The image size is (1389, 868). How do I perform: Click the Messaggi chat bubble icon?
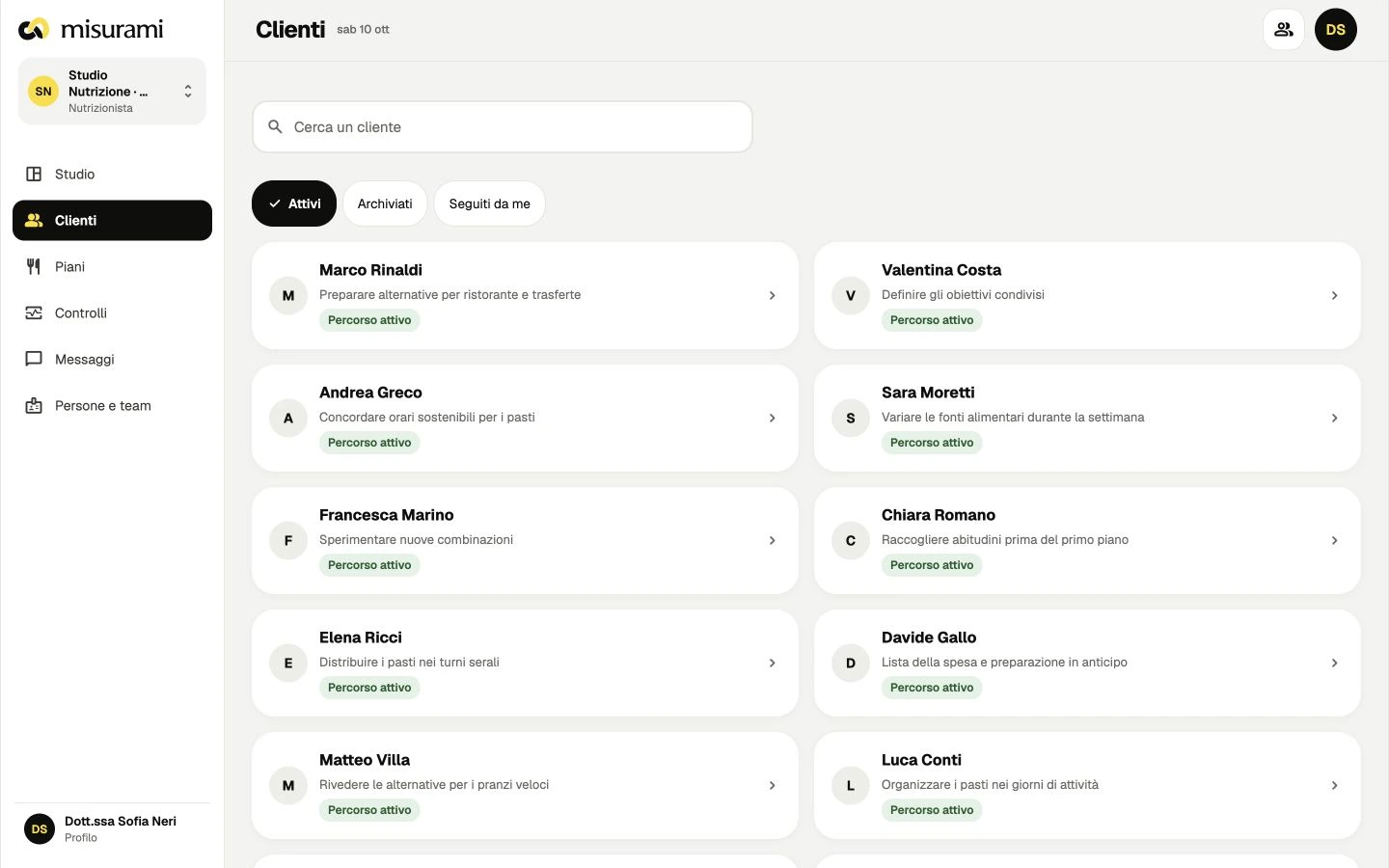click(34, 360)
